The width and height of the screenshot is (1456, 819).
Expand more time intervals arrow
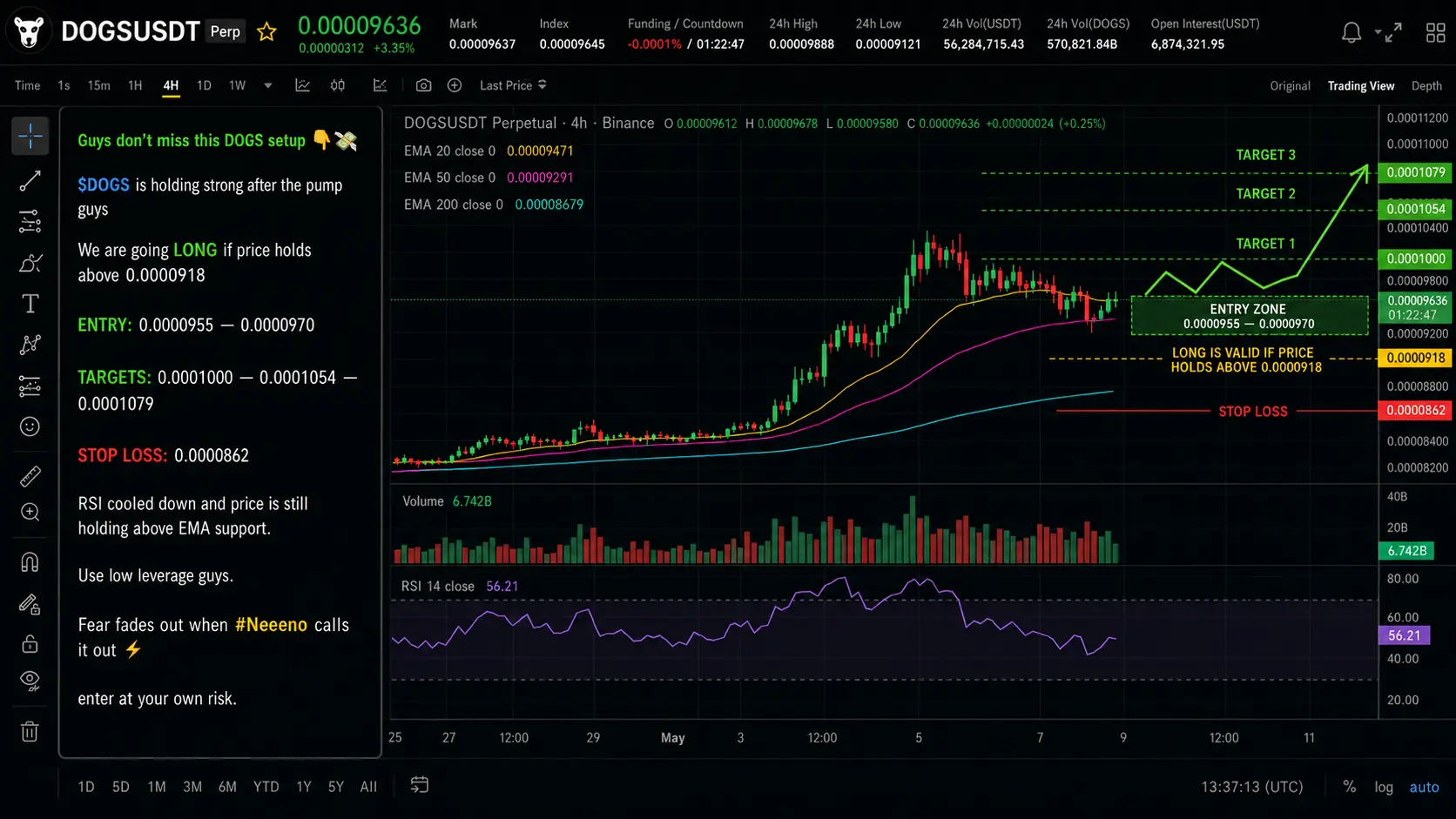268,85
